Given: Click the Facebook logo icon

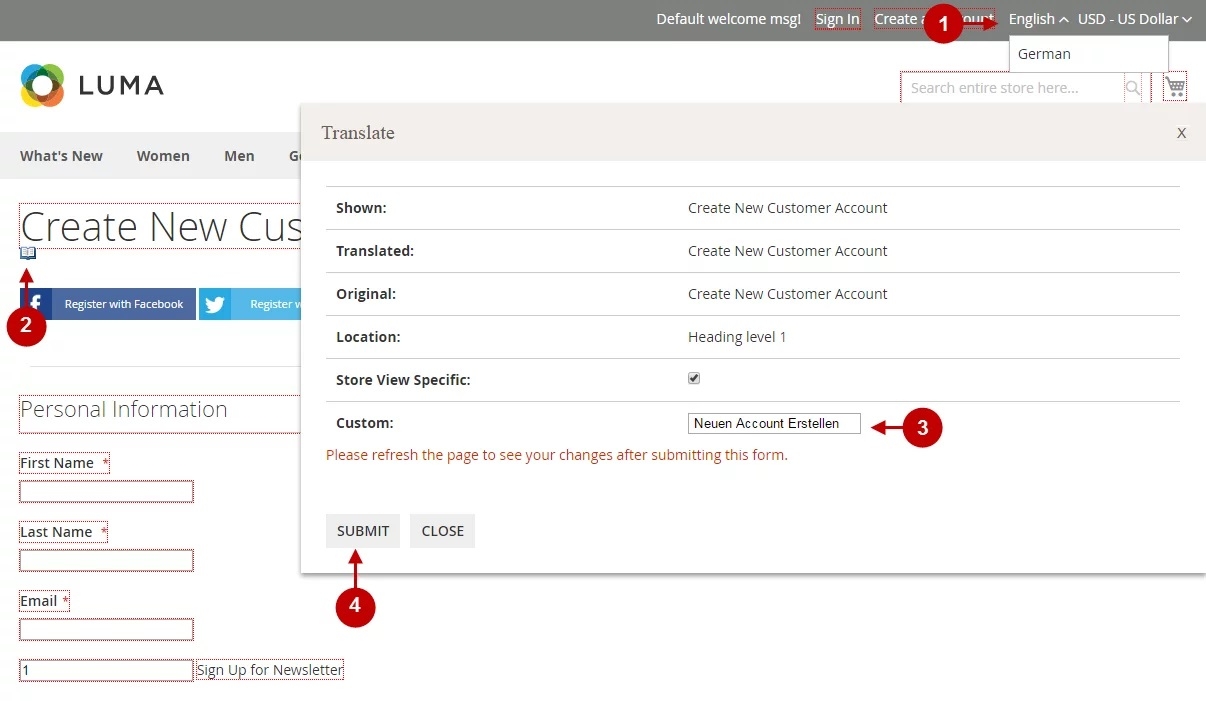Looking at the screenshot, I should 36,304.
